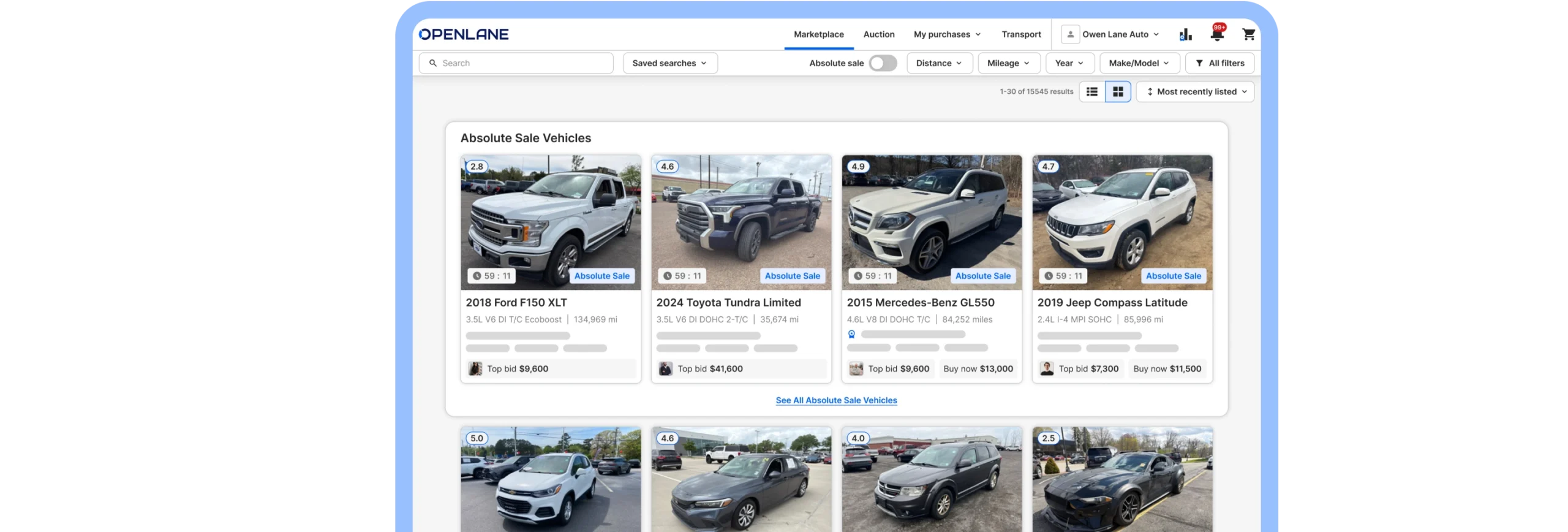Click the 2.5 rating badge on black Mustang
Screen dimensions: 1568x532
1048,439
